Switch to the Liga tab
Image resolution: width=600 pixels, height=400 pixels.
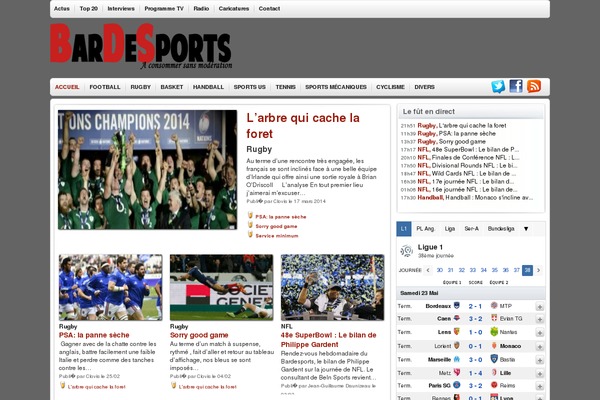click(x=450, y=229)
